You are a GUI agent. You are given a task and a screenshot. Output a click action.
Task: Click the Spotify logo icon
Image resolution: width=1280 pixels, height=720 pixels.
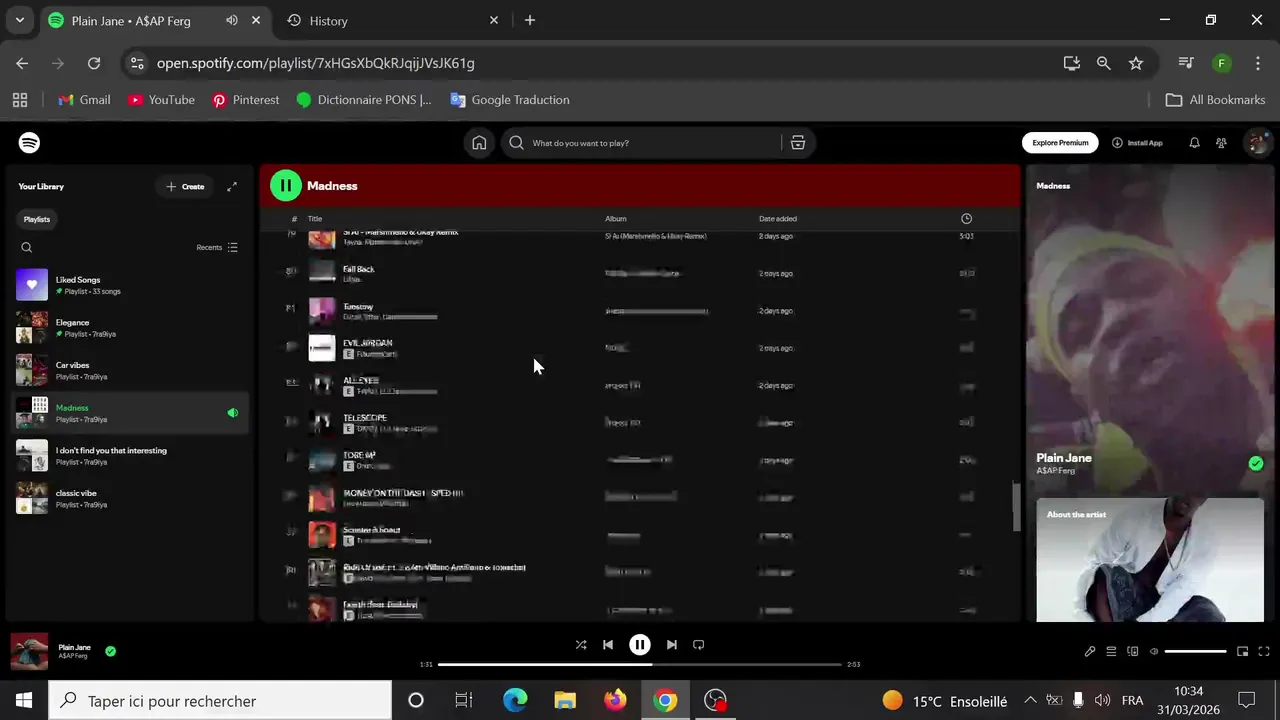(30, 143)
